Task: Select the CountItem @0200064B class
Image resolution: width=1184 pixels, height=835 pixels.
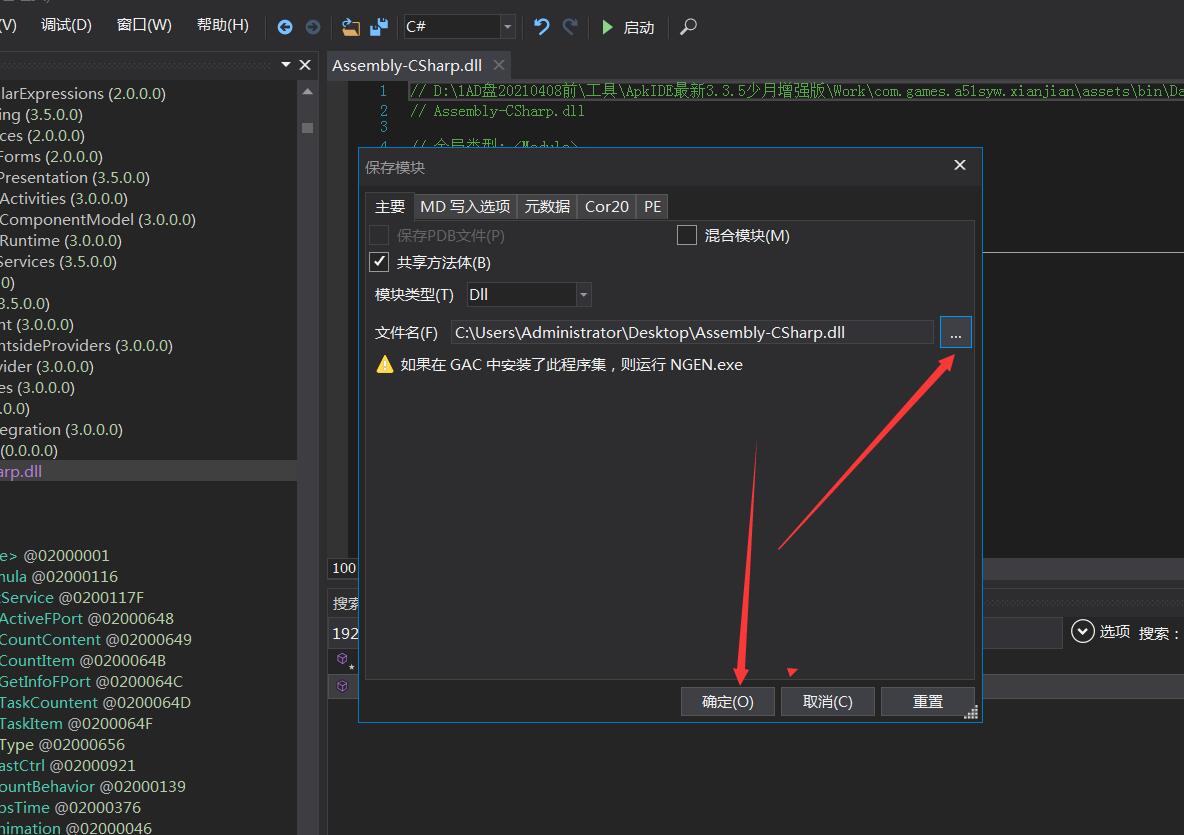Action: 82,661
